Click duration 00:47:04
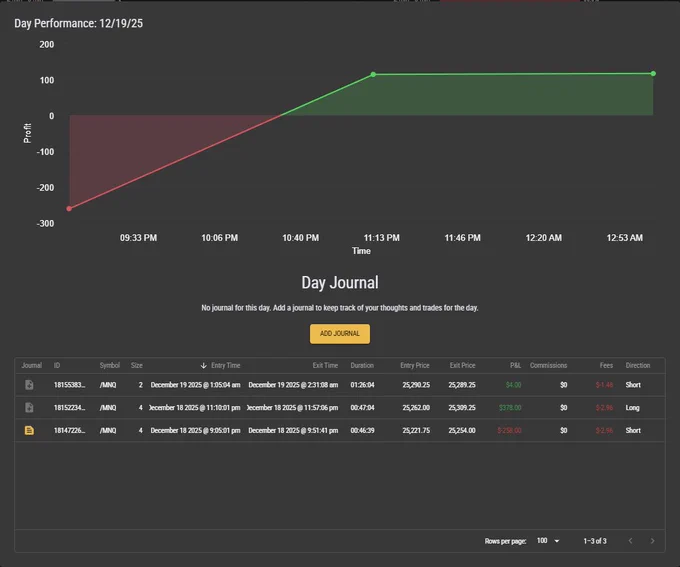The height and width of the screenshot is (567, 680). [x=362, y=407]
